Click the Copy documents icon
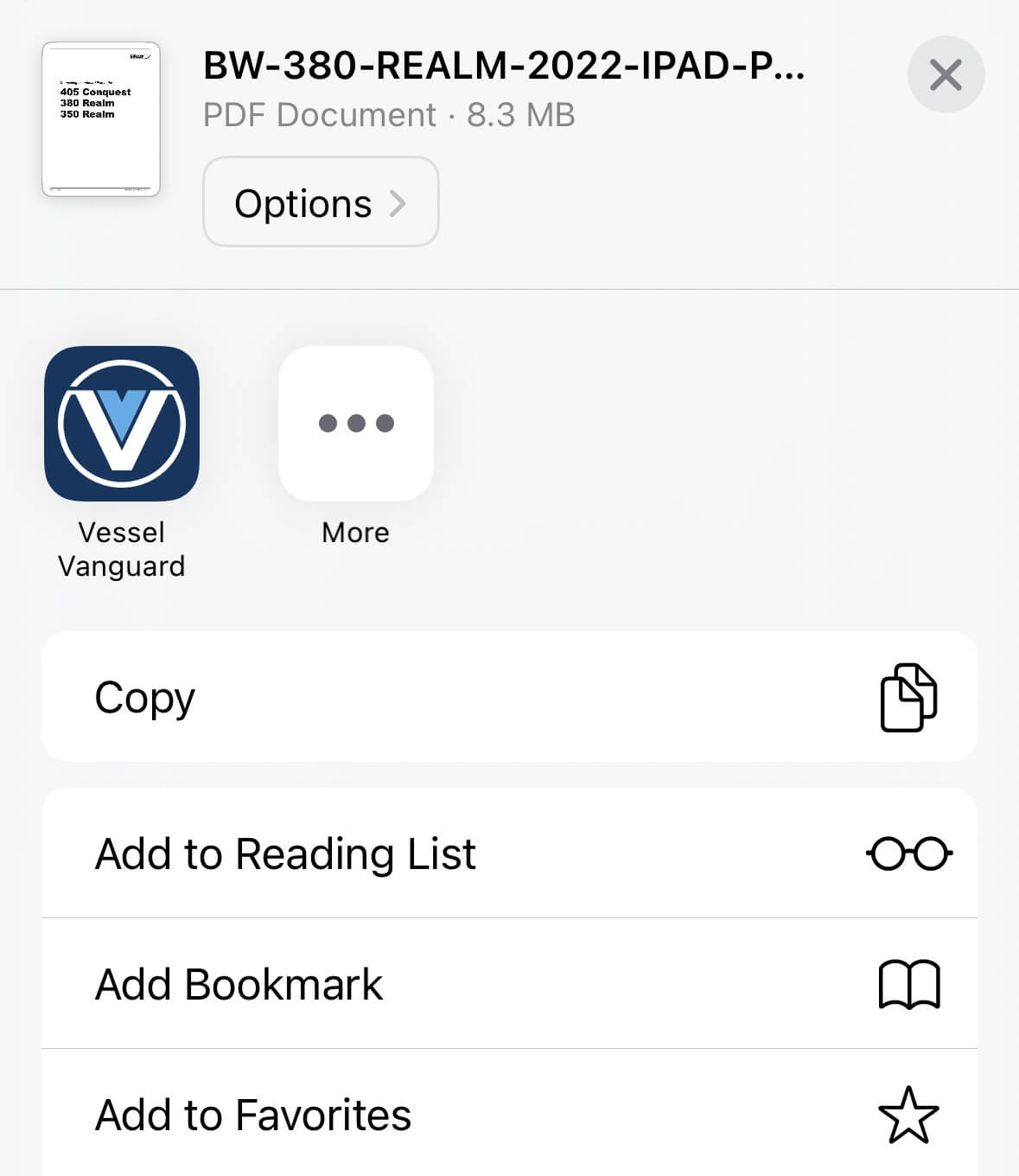Screen dimensions: 1019x1176 (x=908, y=697)
